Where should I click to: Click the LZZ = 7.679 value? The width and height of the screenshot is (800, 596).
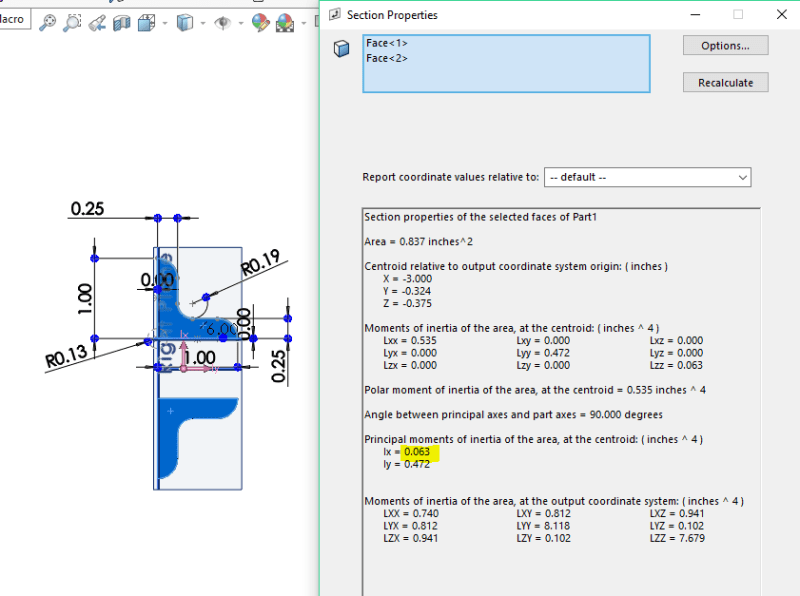[x=677, y=538]
